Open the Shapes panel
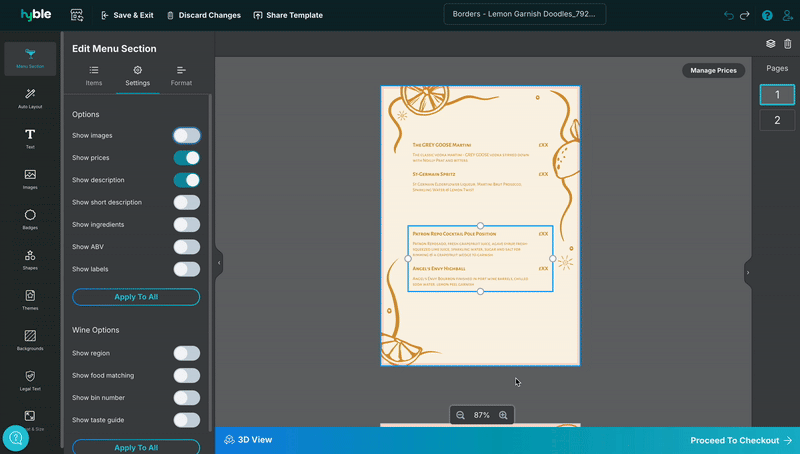 click(30, 260)
